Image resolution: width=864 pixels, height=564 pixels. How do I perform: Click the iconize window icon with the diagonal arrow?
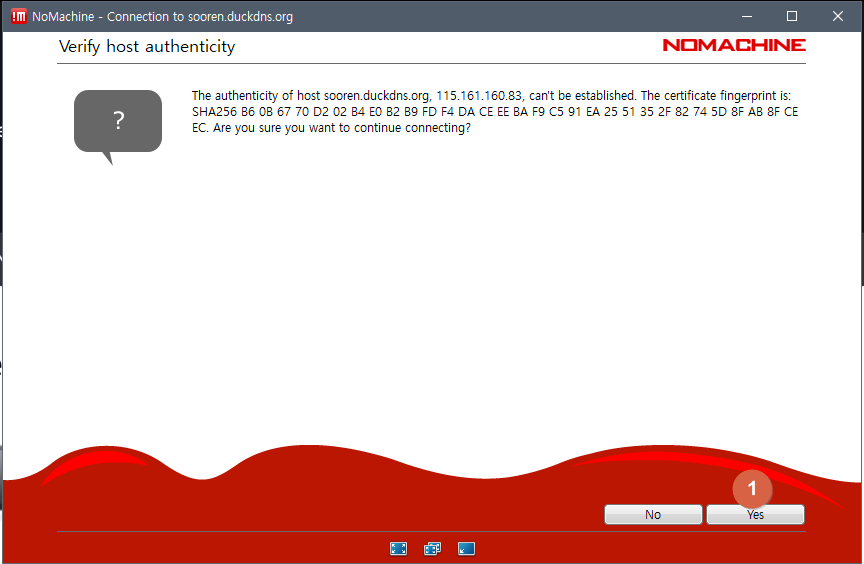[x=466, y=549]
